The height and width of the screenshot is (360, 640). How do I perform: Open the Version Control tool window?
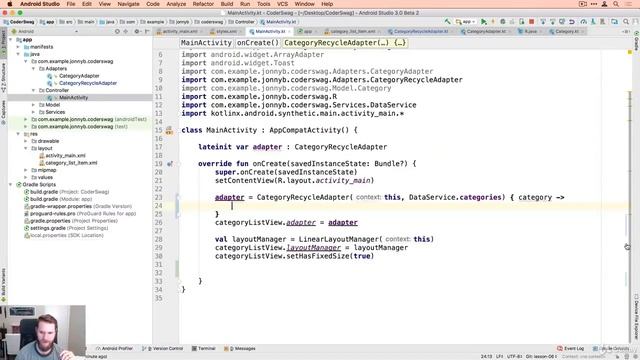[x=162, y=349]
